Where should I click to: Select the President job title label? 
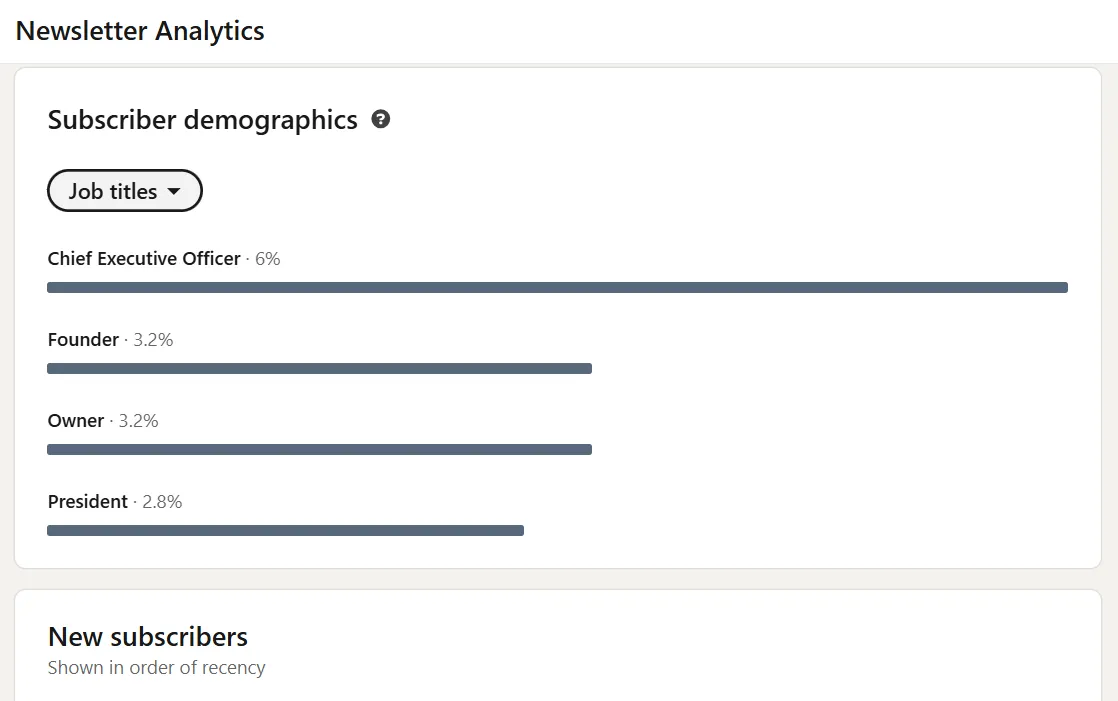click(88, 502)
